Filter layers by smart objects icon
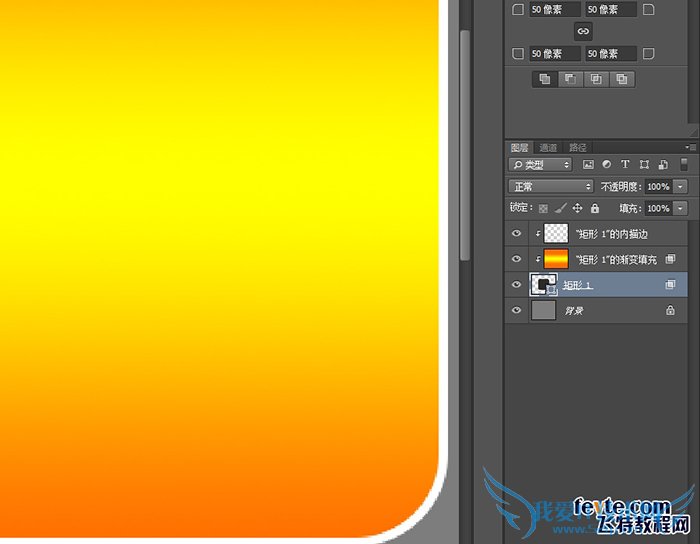Image resolution: width=700 pixels, height=544 pixels. (x=663, y=165)
